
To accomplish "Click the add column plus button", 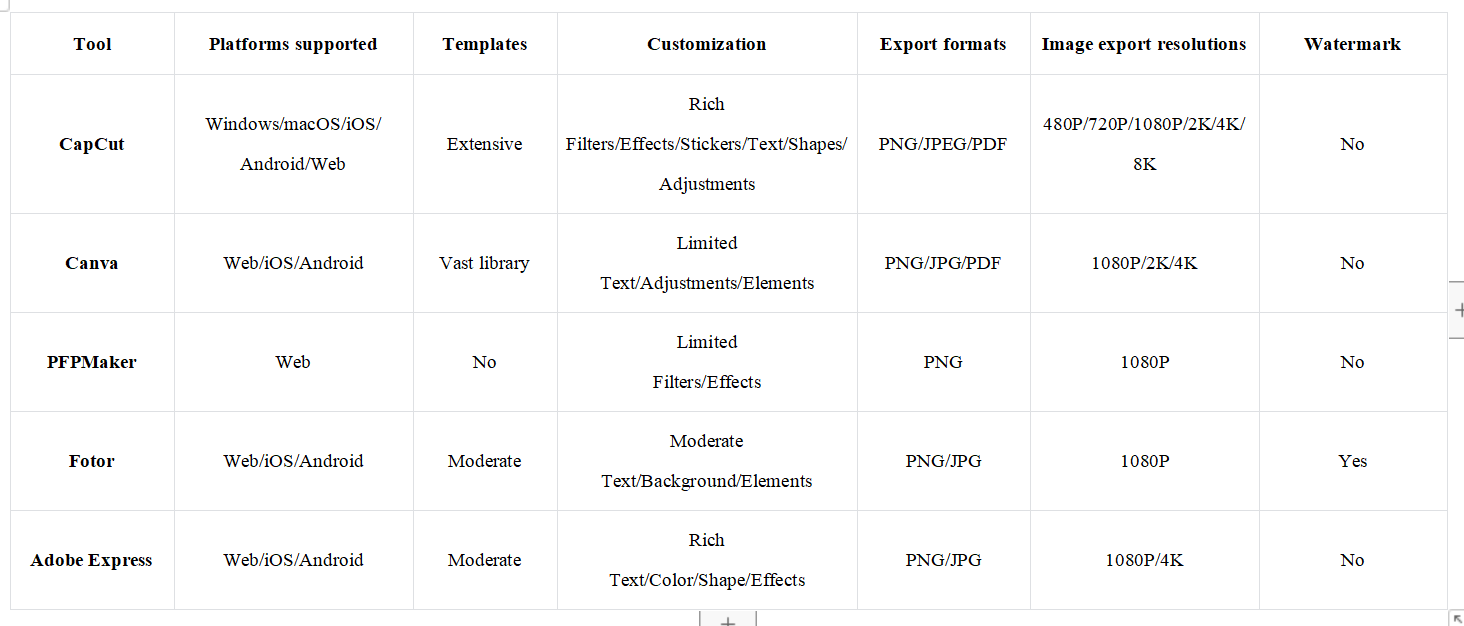I will click(x=1456, y=310).
